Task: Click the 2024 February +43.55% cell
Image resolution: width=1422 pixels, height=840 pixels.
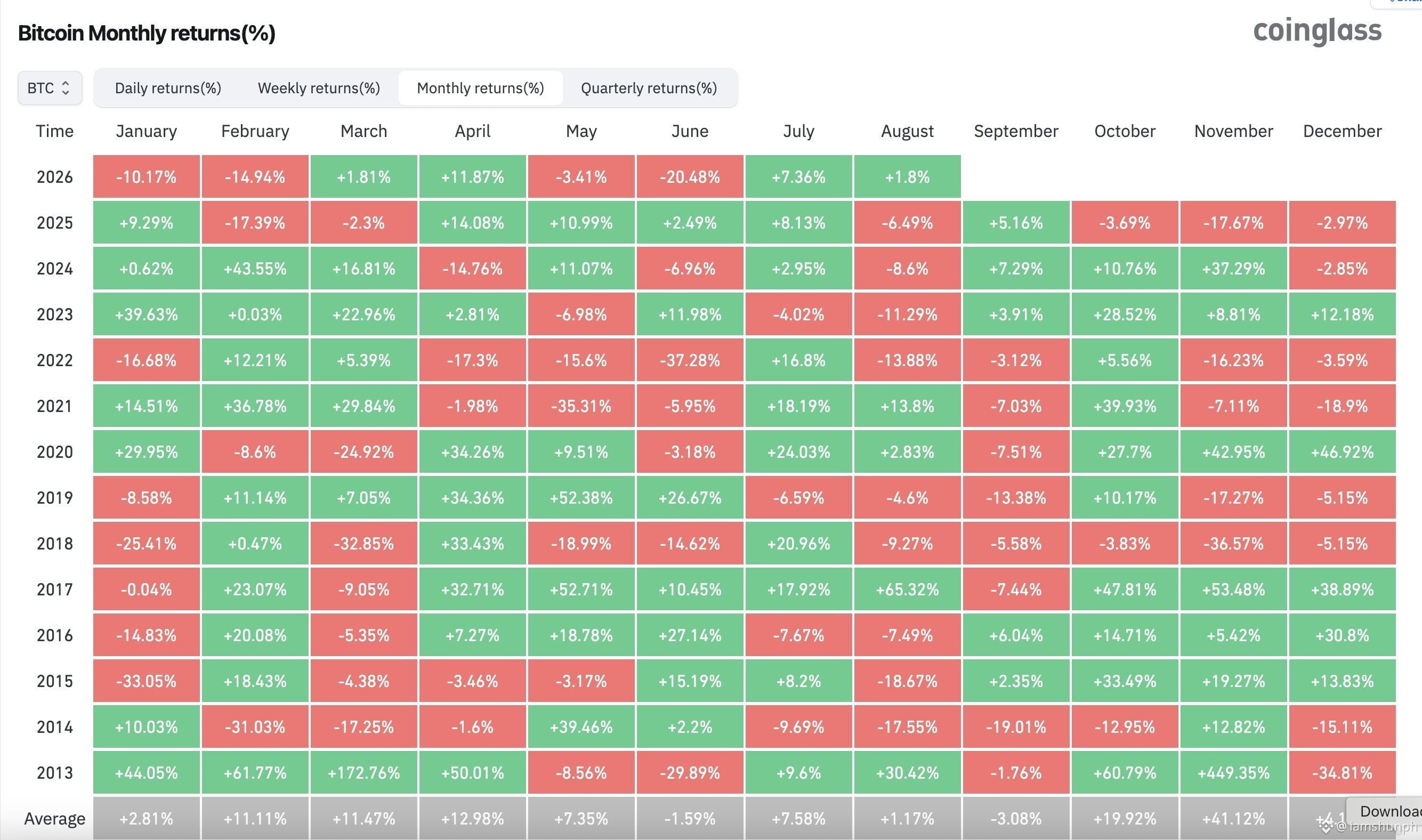Action: (255, 268)
